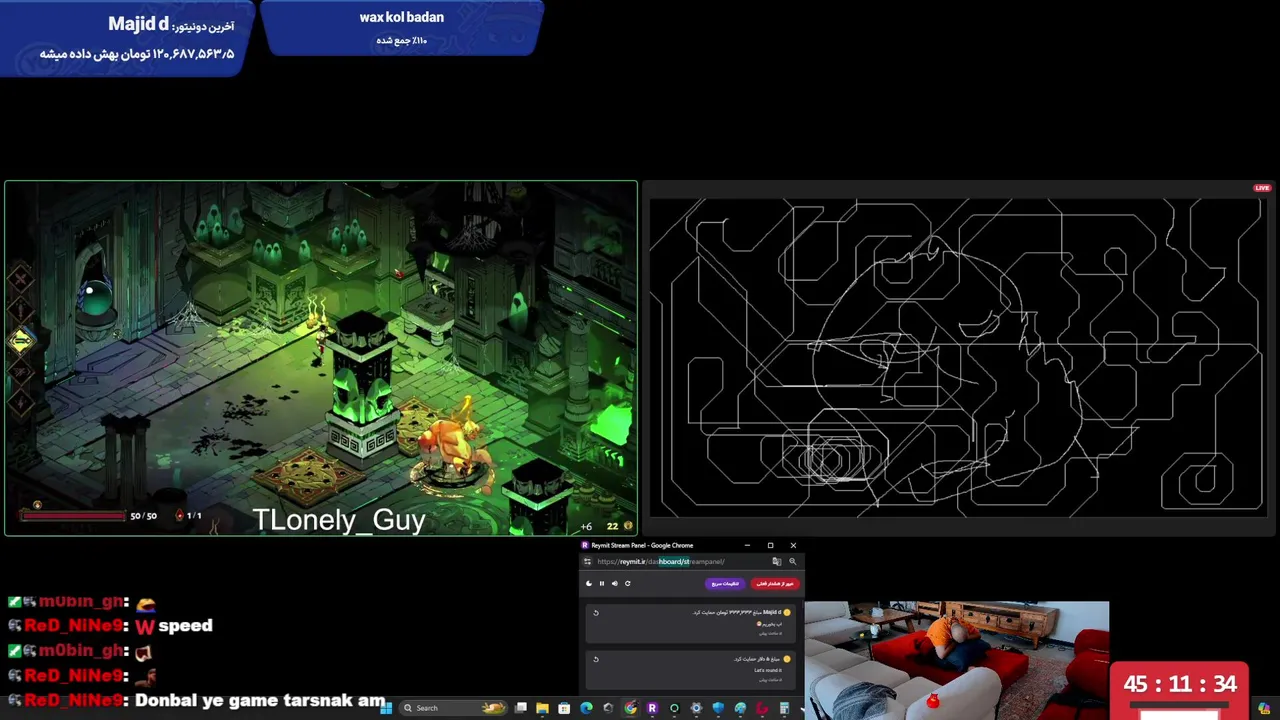Mute sound with speaker icon in Reymit panel
The width and height of the screenshot is (1280, 720).
tap(614, 583)
